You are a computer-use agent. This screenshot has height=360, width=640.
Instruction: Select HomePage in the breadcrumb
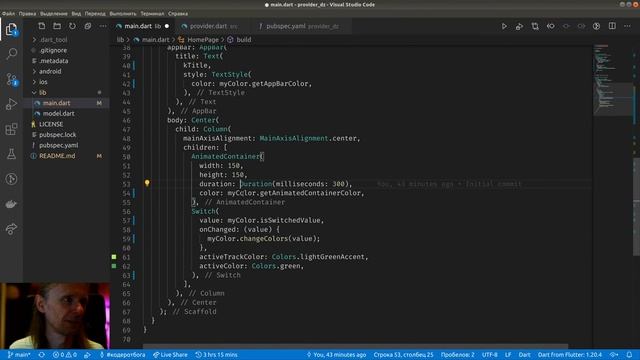coord(203,40)
